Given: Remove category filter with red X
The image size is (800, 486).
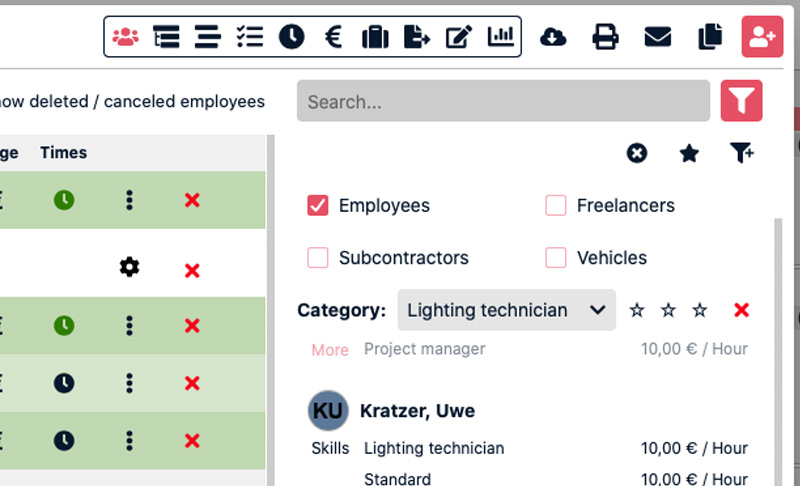Looking at the screenshot, I should [741, 310].
